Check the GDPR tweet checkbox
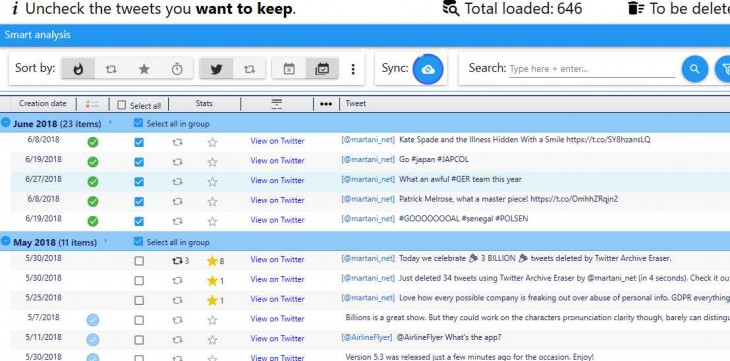Image resolution: width=730 pixels, height=361 pixels. click(x=139, y=300)
